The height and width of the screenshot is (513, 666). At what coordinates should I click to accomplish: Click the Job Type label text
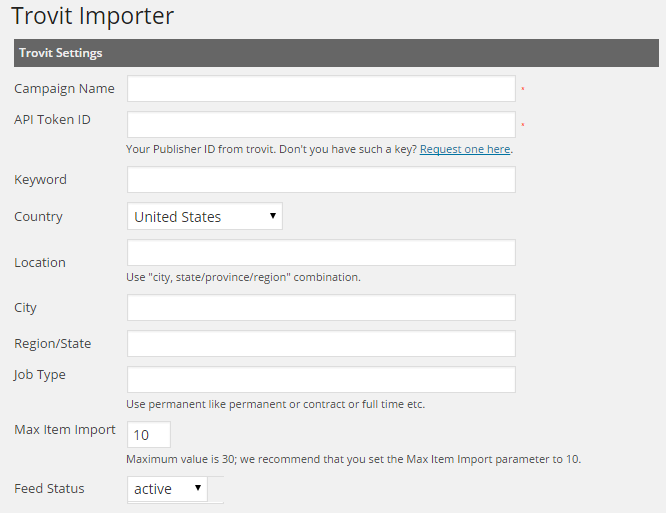pyautogui.click(x=40, y=375)
